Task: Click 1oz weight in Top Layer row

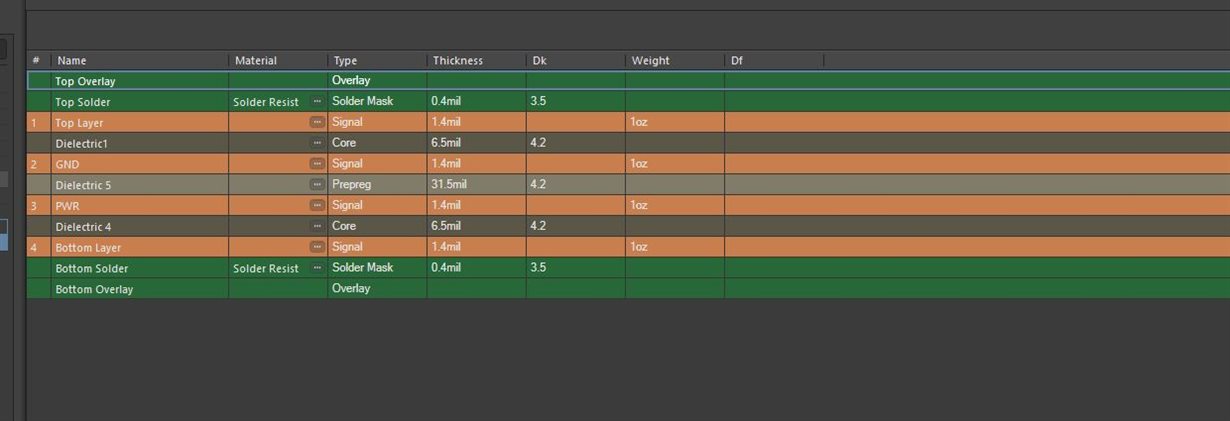Action: click(x=639, y=122)
